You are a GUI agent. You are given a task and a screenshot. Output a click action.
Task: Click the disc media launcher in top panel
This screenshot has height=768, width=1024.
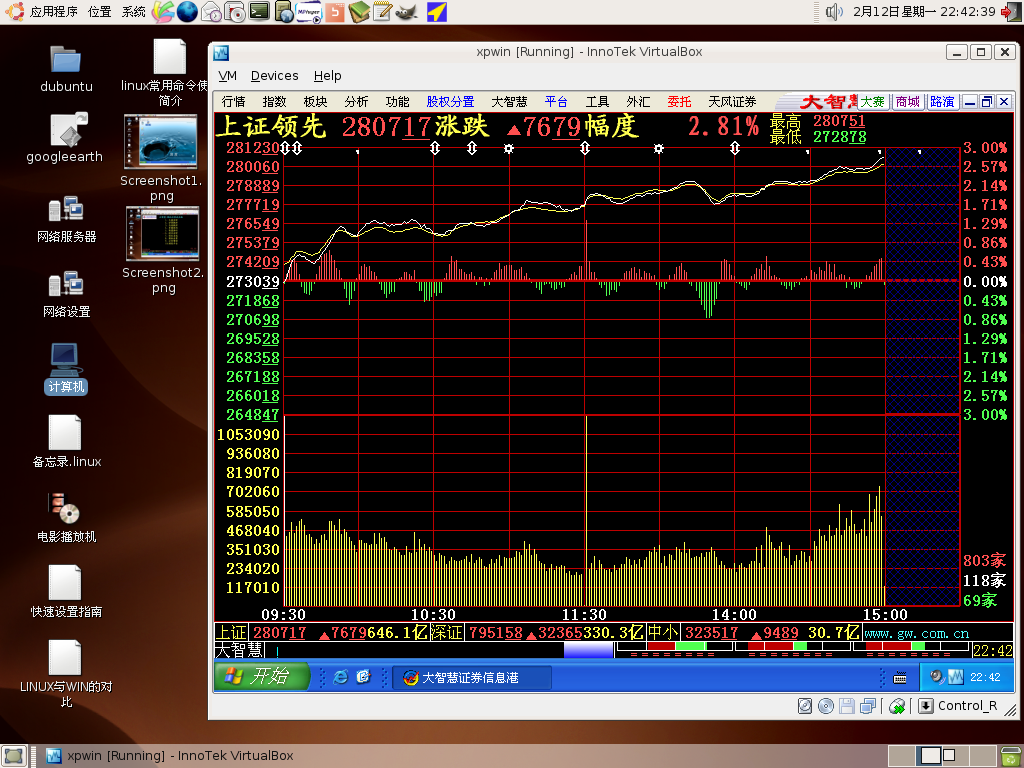point(235,11)
